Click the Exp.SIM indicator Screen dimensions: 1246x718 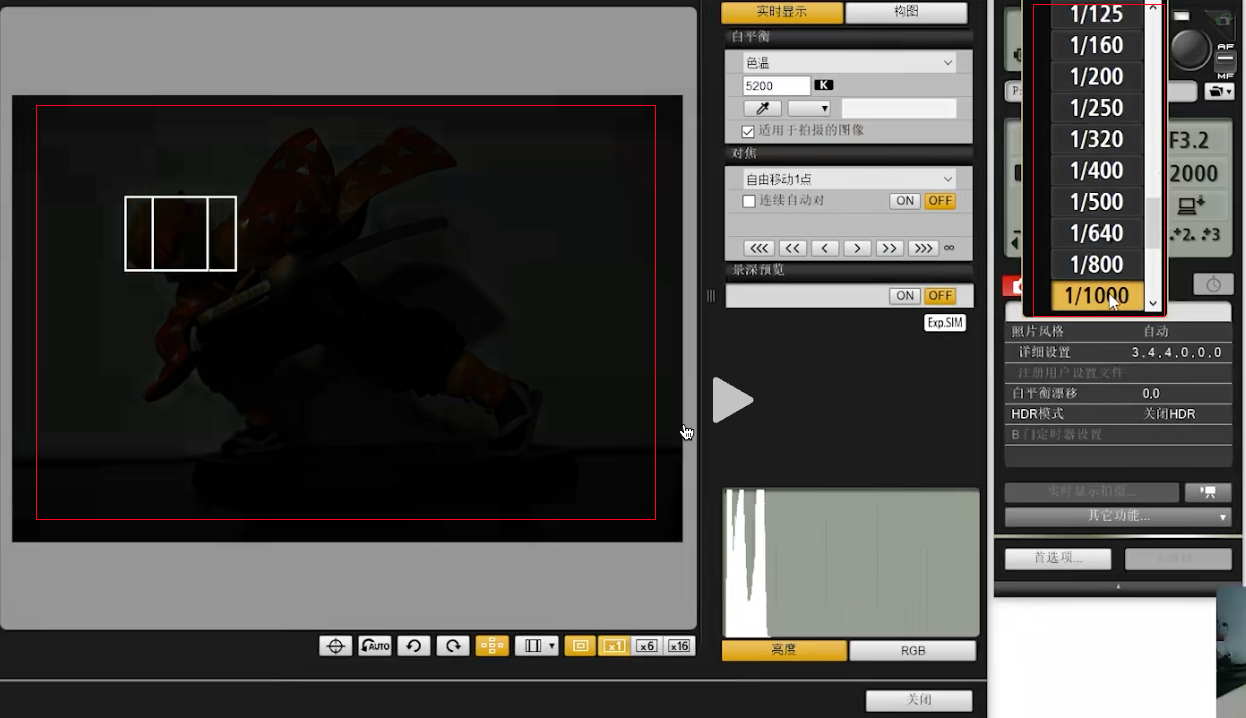pyautogui.click(x=945, y=323)
